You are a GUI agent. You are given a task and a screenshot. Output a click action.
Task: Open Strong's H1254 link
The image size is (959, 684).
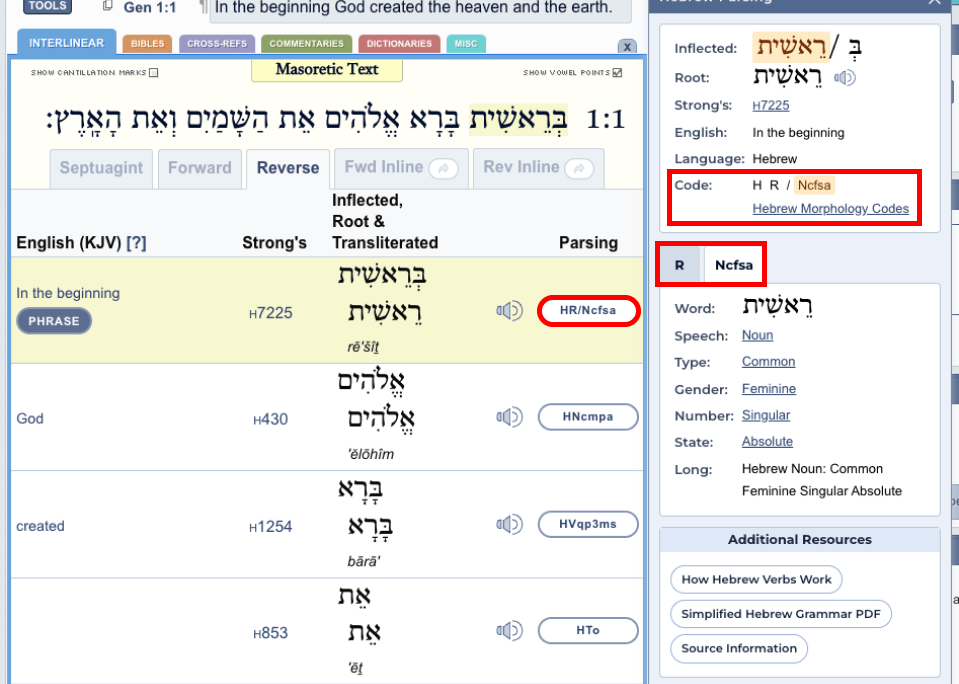pyautogui.click(x=270, y=527)
